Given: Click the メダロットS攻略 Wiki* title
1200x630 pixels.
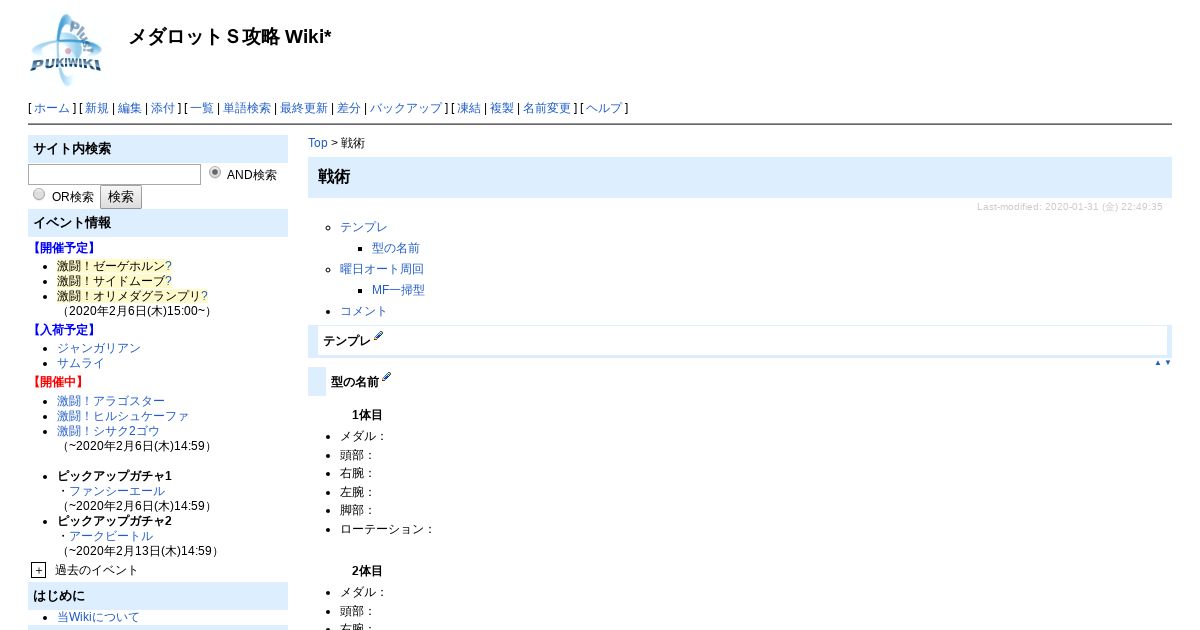Looking at the screenshot, I should click(x=230, y=37).
